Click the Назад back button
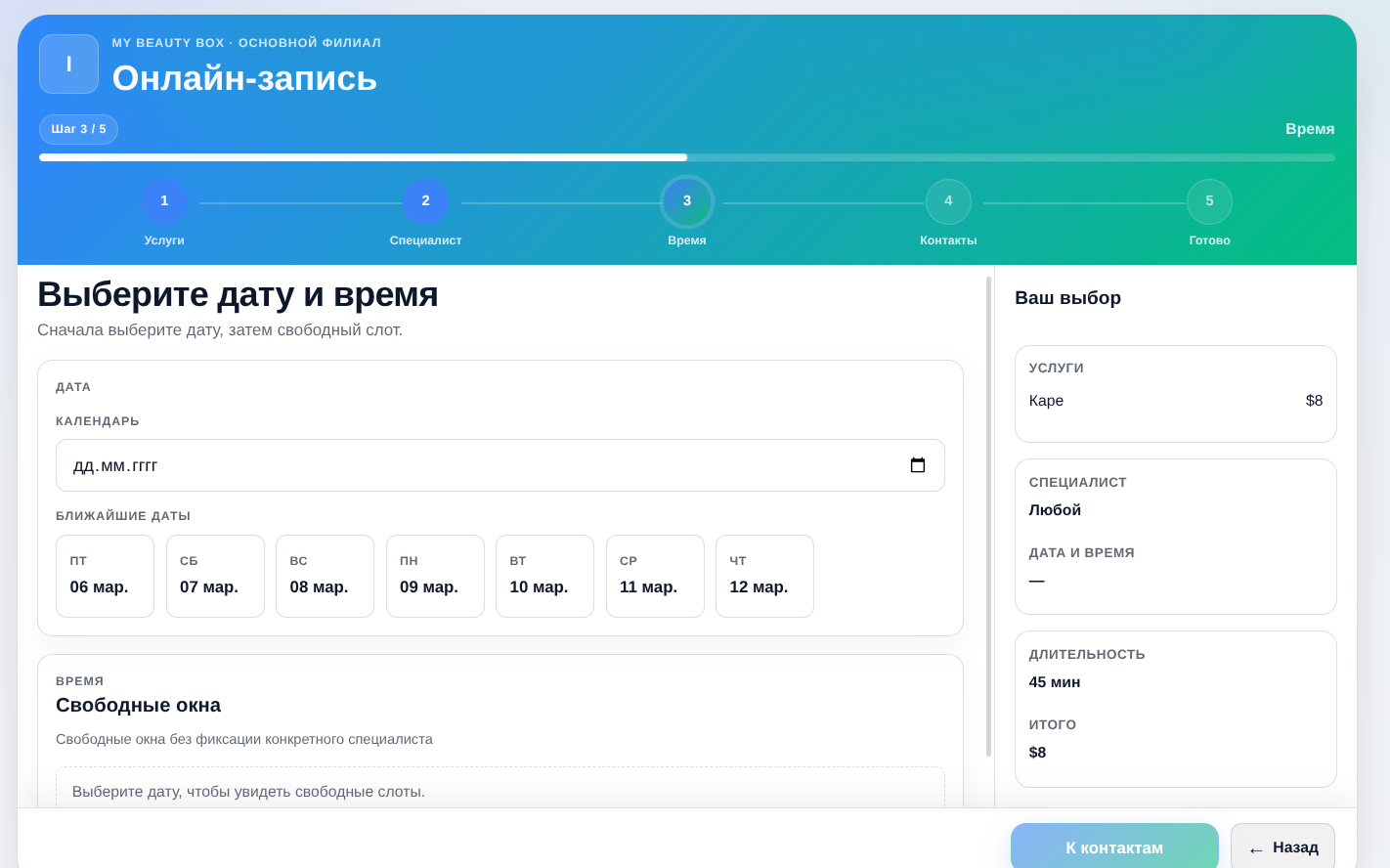The width and height of the screenshot is (1390, 868). click(1282, 847)
